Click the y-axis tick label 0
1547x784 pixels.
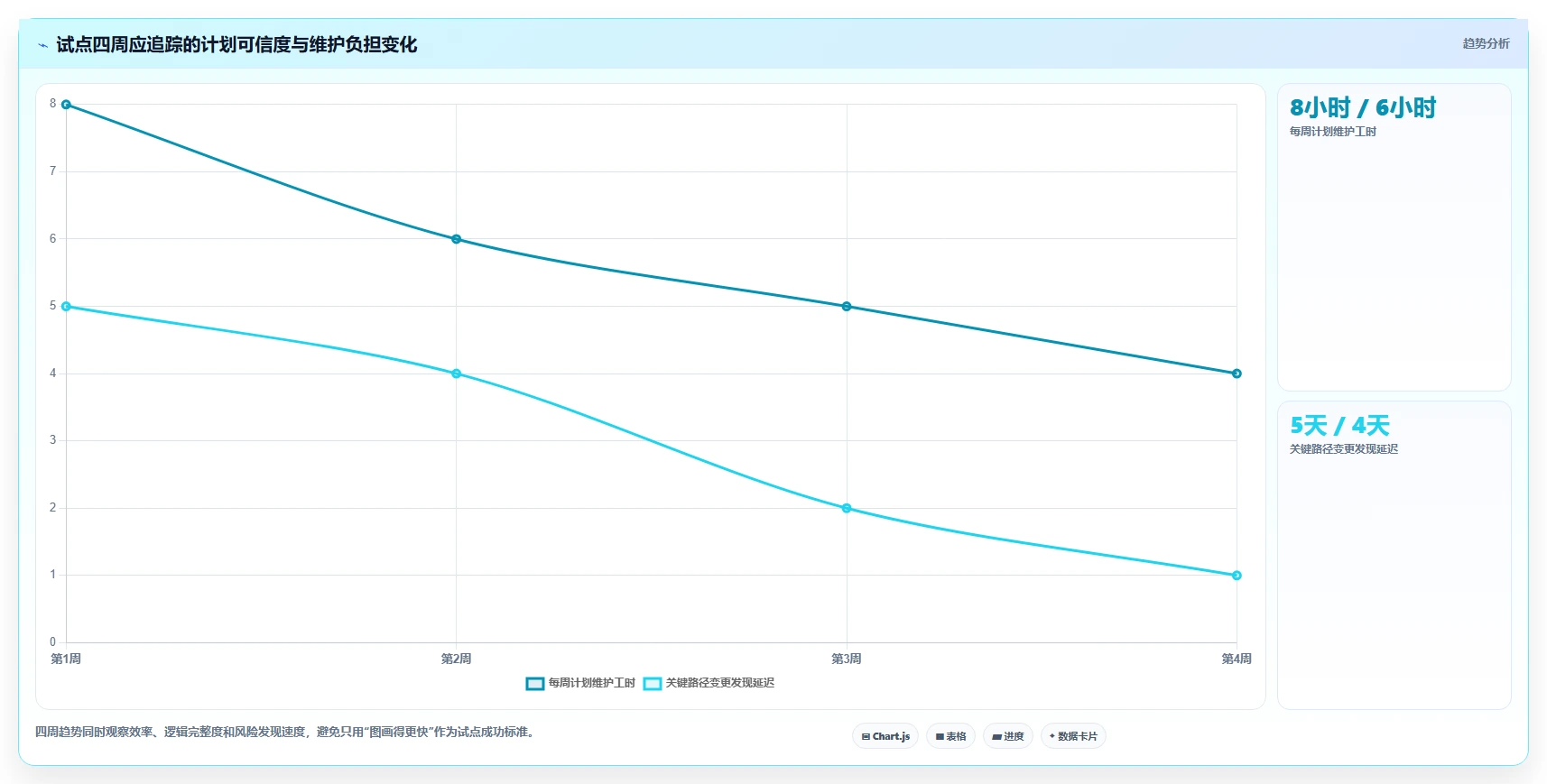(52, 642)
